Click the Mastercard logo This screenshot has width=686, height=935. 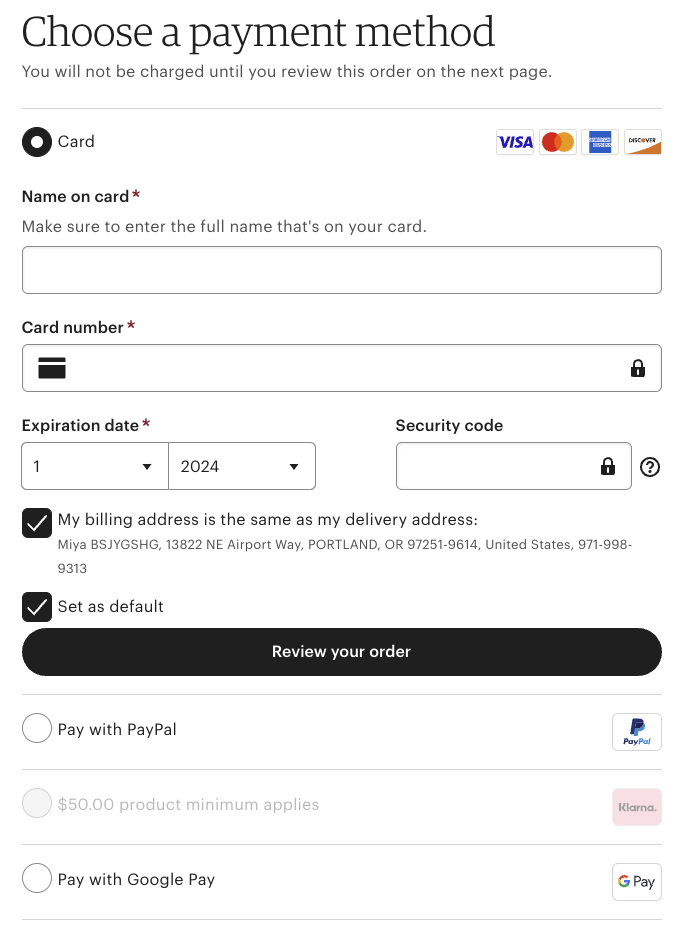click(x=558, y=142)
